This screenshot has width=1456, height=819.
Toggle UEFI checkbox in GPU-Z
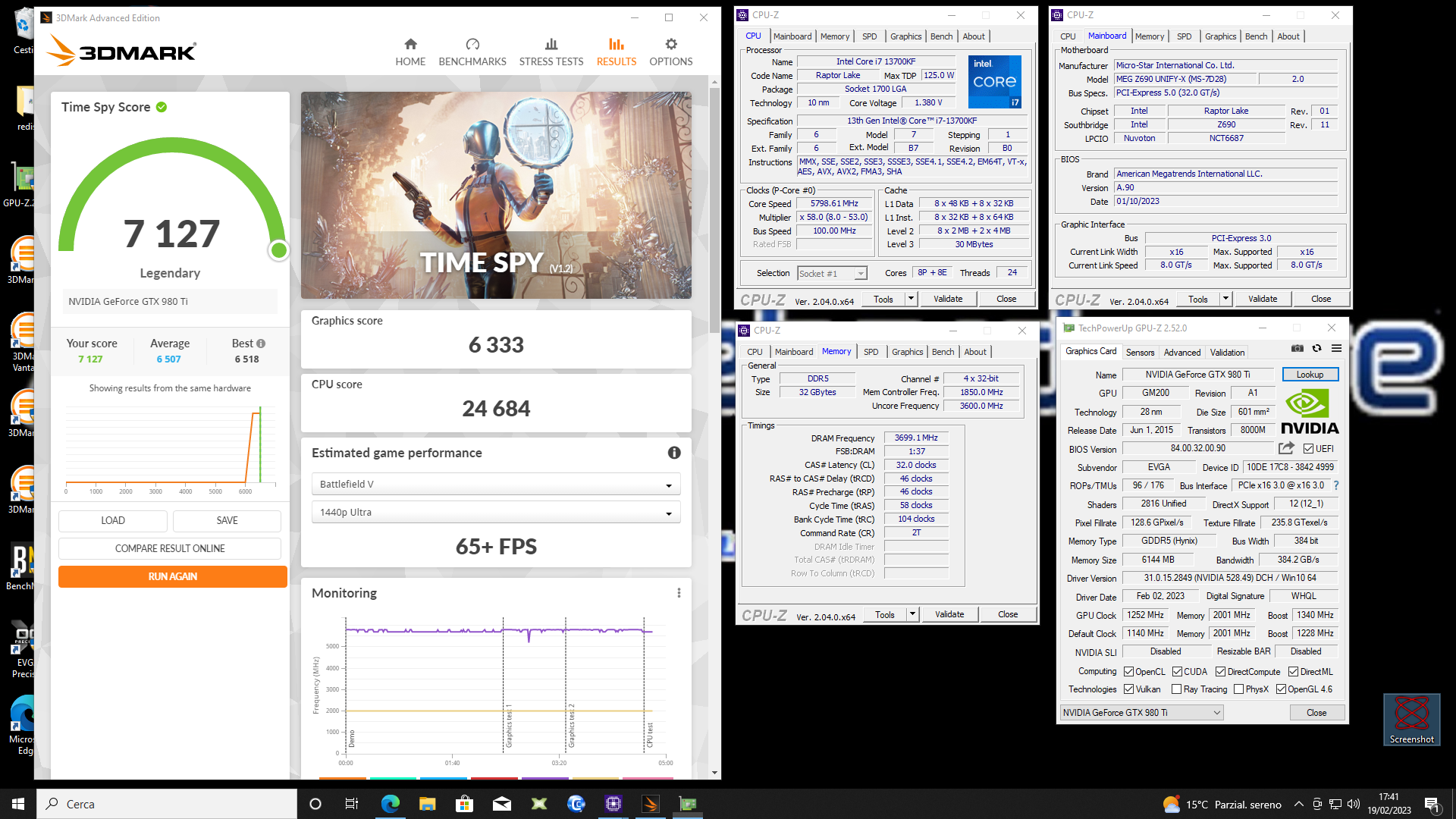click(1308, 449)
